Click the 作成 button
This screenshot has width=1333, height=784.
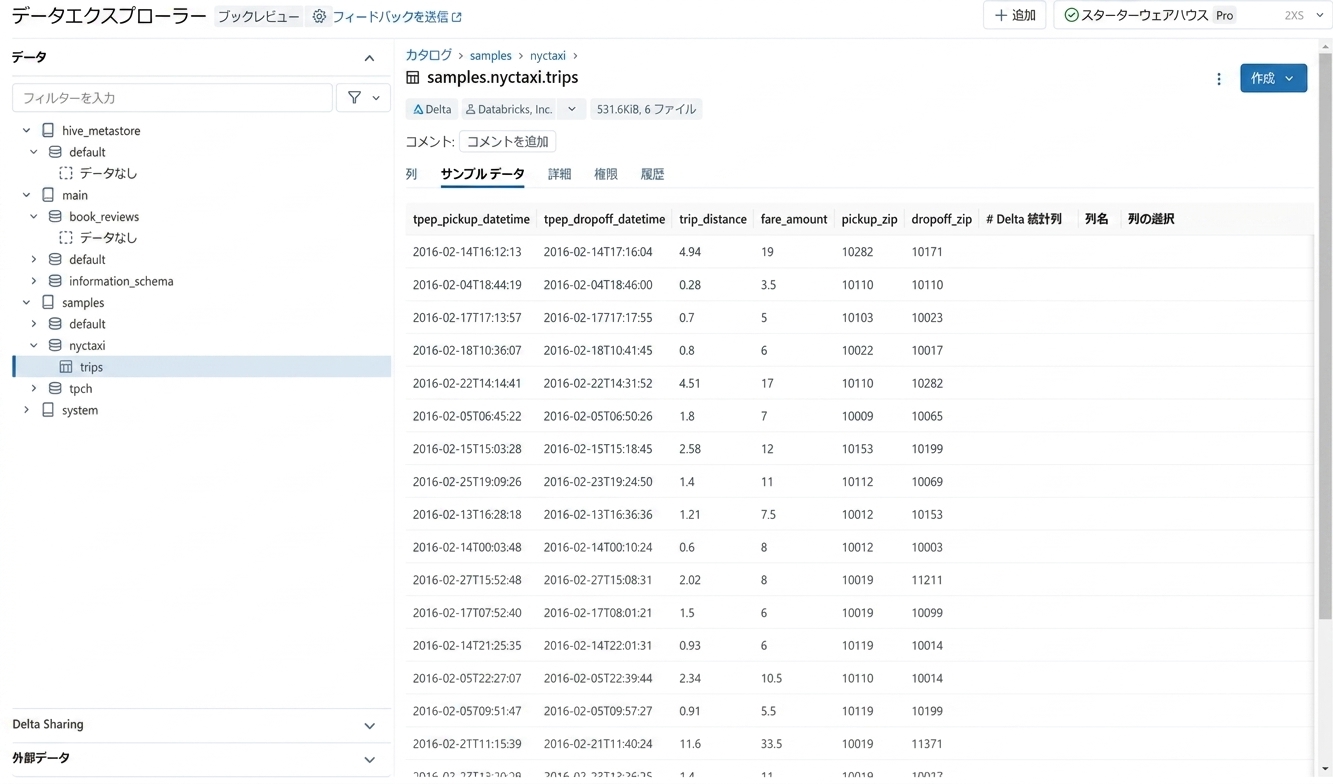[x=1273, y=78]
